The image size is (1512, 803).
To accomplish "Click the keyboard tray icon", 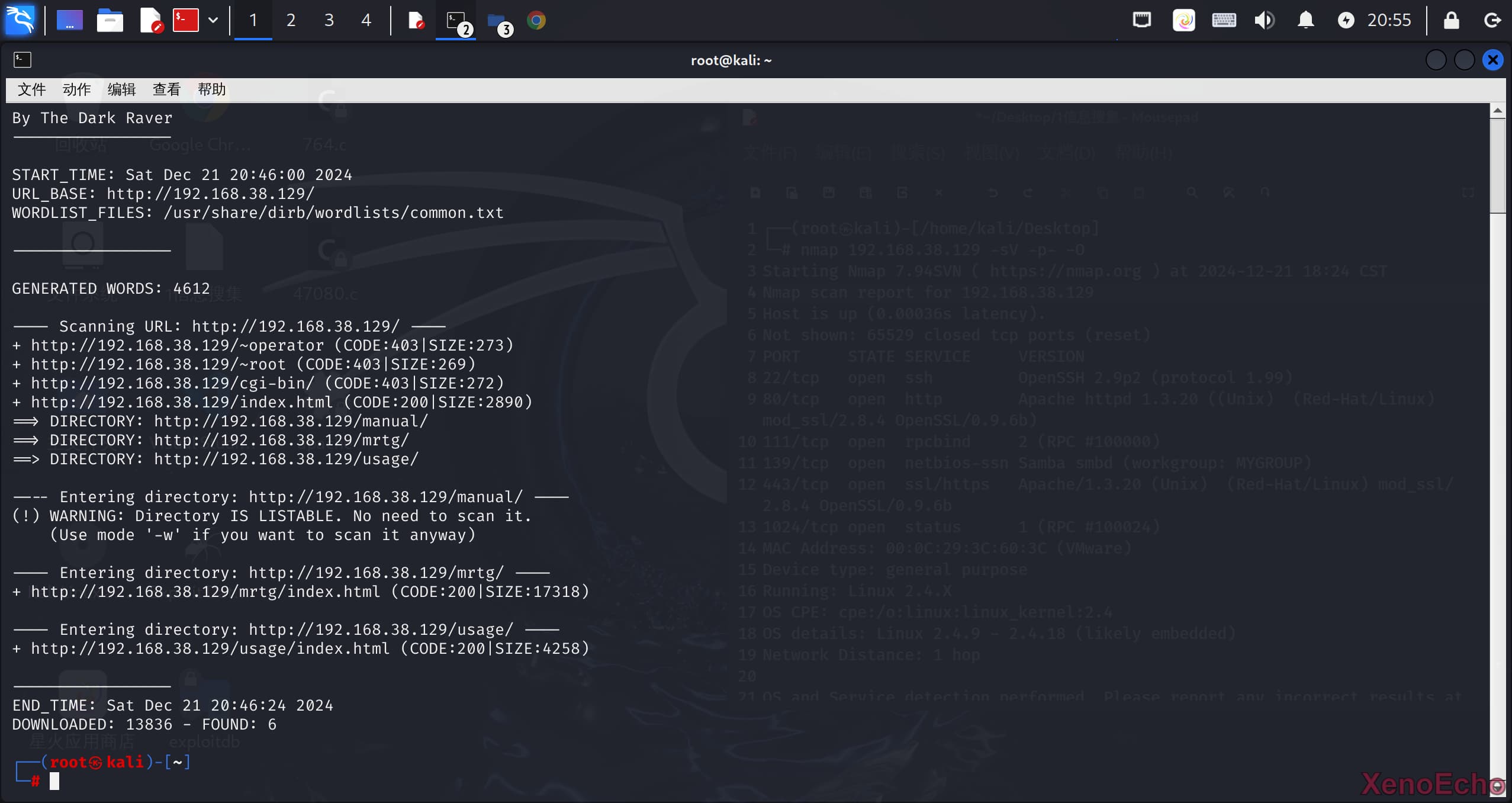I will click(x=1224, y=21).
